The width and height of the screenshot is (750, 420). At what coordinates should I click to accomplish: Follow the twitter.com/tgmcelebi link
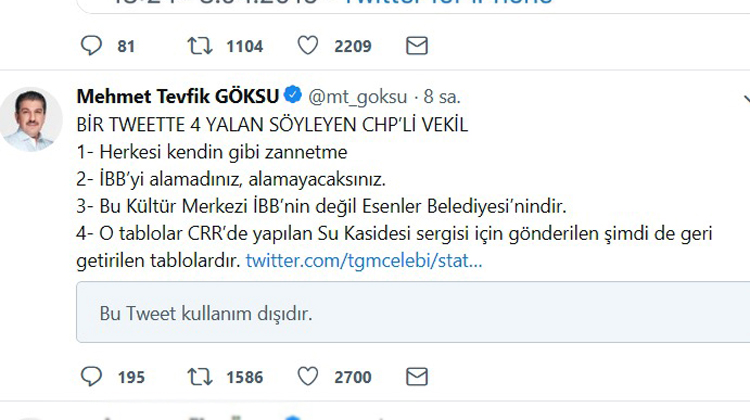(364, 261)
